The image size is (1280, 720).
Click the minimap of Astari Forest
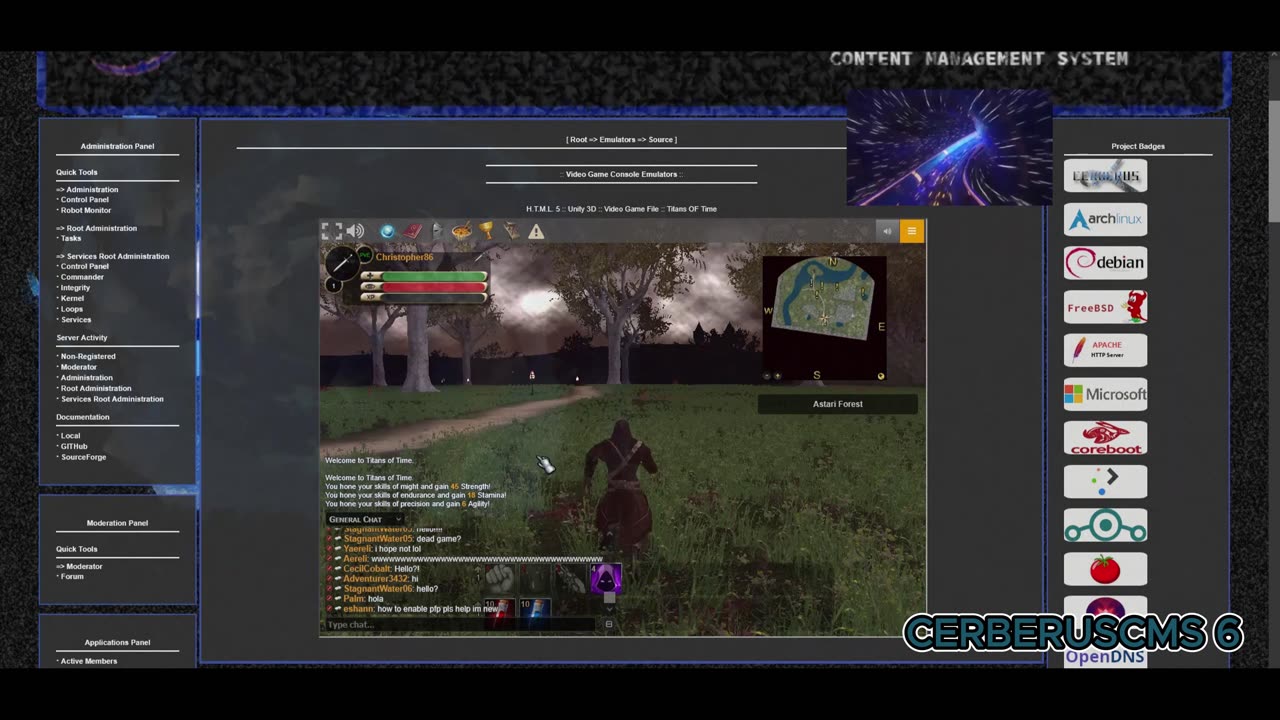click(x=824, y=318)
